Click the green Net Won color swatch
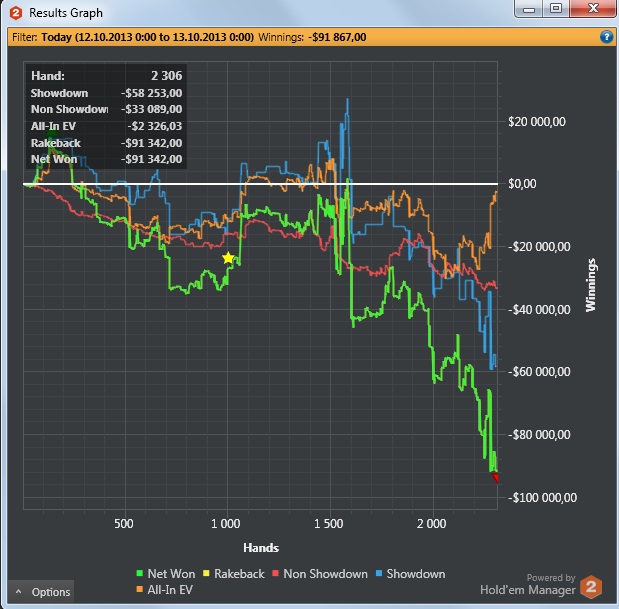619x609 pixels. [139, 573]
